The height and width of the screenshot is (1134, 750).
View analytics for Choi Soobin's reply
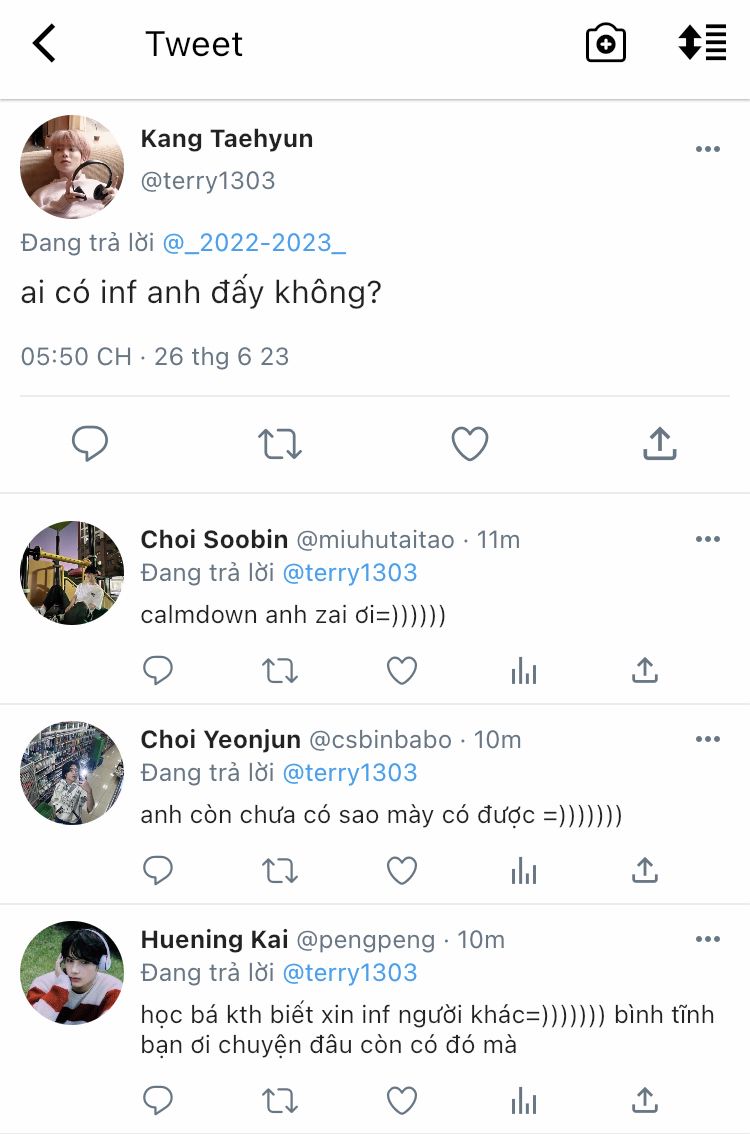pyautogui.click(x=524, y=671)
